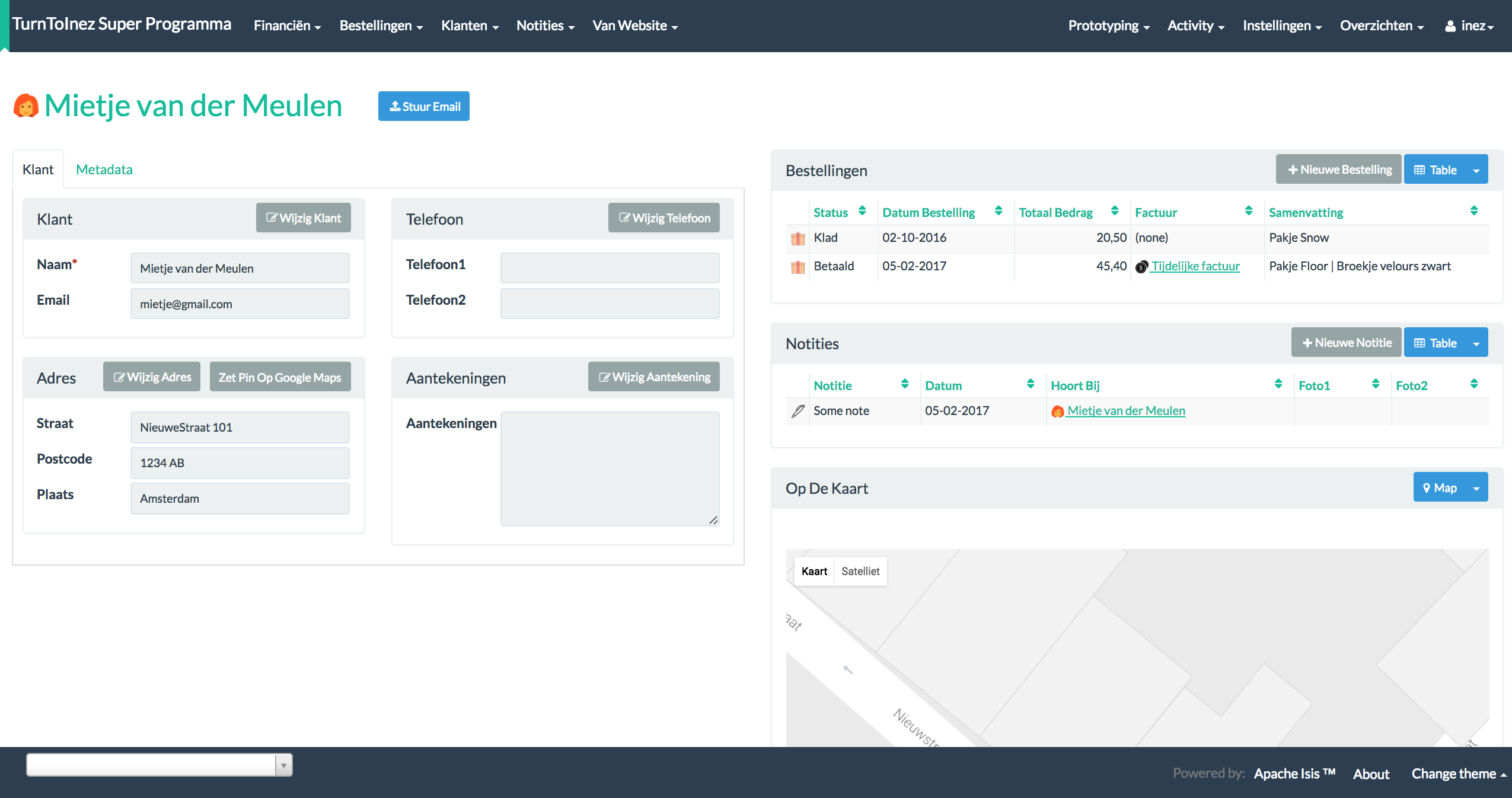The width and height of the screenshot is (1512, 798).
Task: Click the Nieuwe Notitie button
Action: [x=1347, y=342]
